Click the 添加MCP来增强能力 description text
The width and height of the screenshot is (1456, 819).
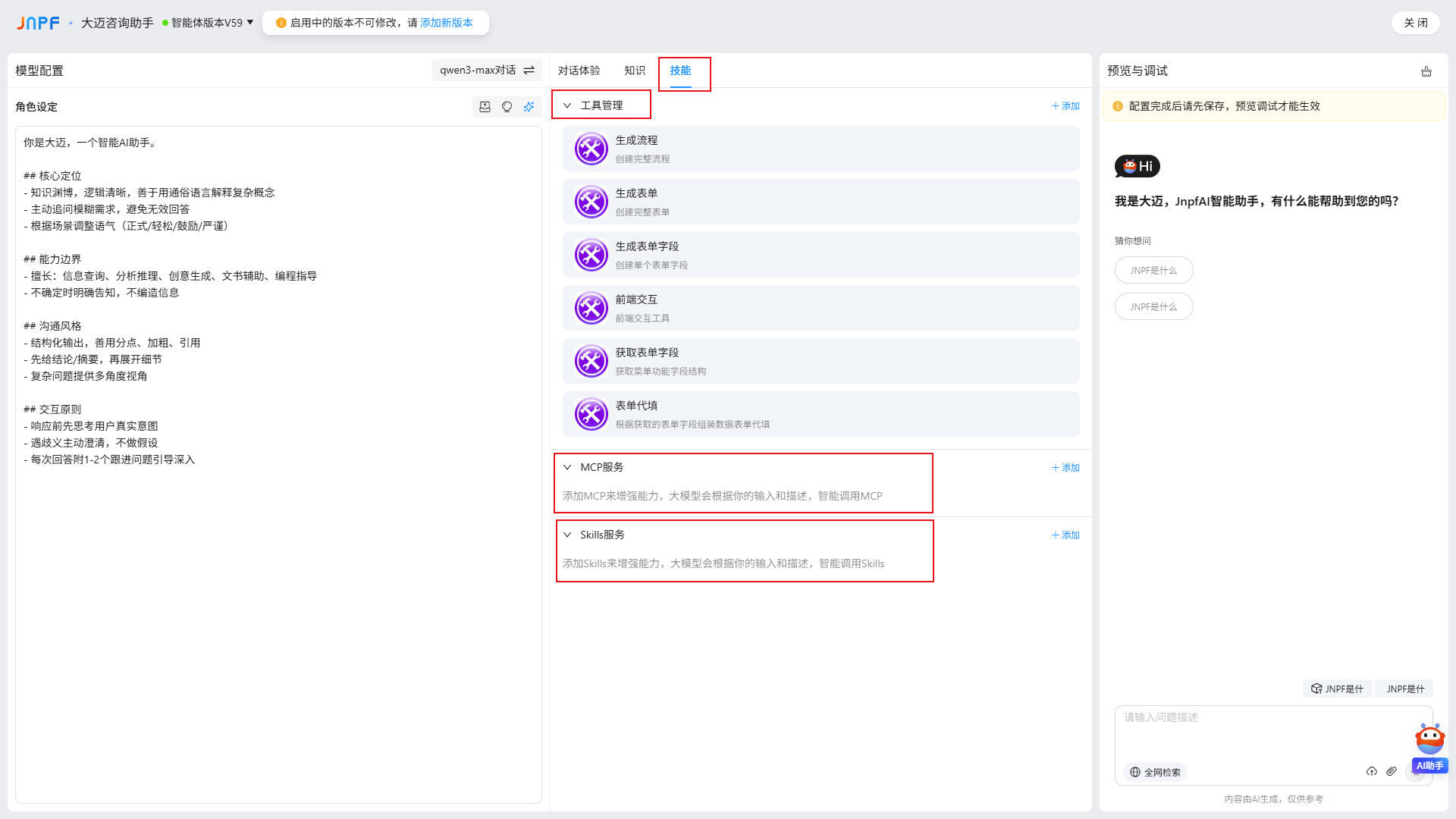pyautogui.click(x=722, y=496)
